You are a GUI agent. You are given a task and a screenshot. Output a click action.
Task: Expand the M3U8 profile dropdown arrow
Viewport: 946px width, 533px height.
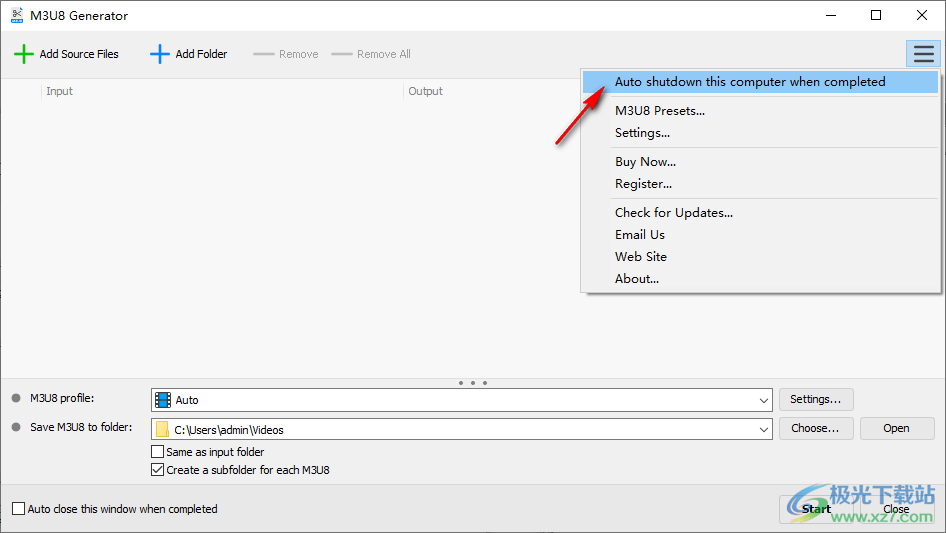pos(763,400)
